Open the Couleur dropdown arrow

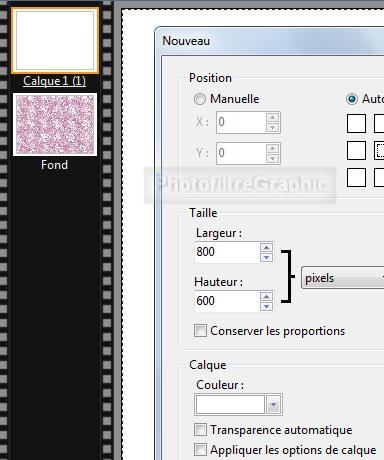click(x=274, y=405)
